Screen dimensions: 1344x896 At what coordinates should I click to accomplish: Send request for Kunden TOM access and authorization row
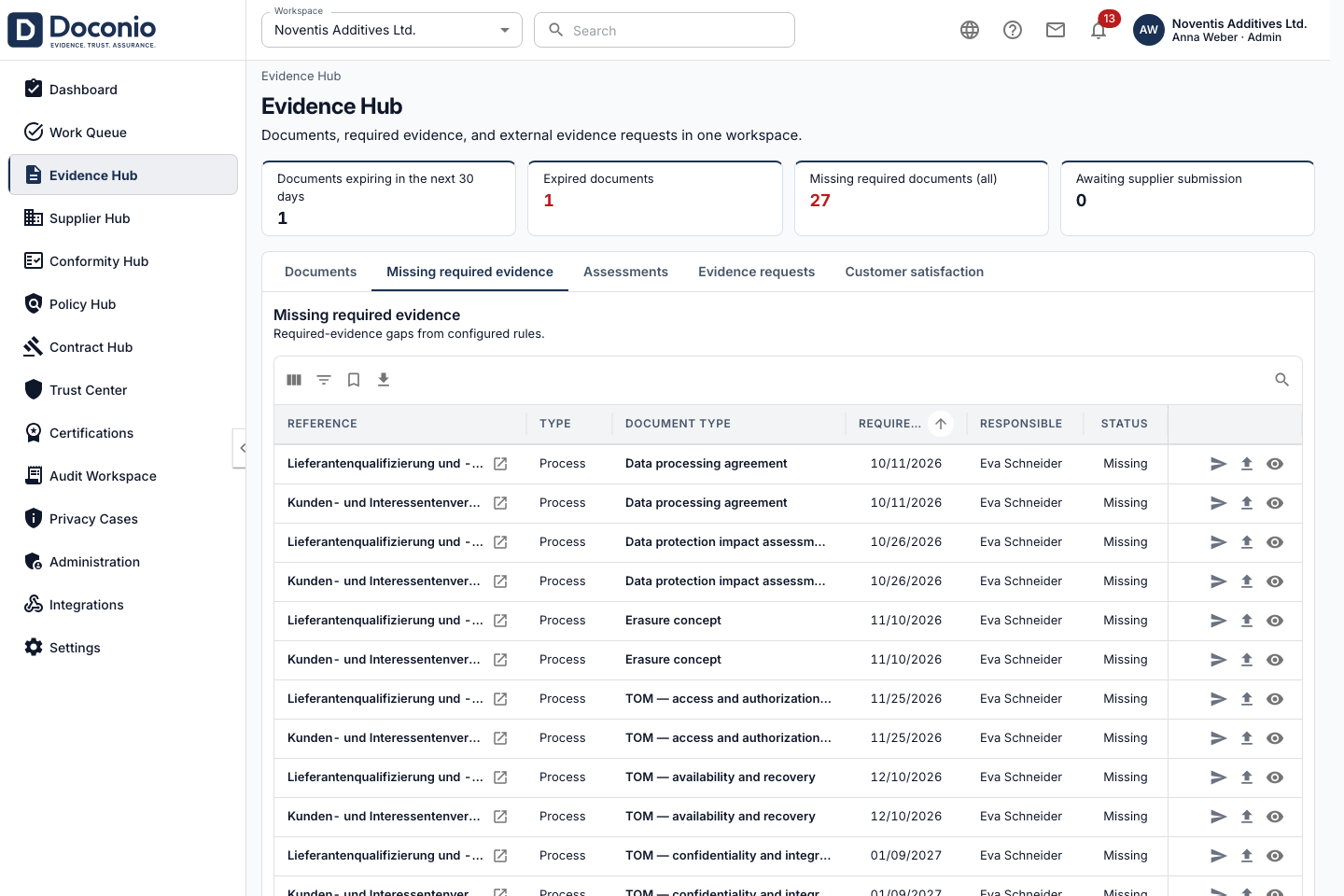(x=1218, y=738)
